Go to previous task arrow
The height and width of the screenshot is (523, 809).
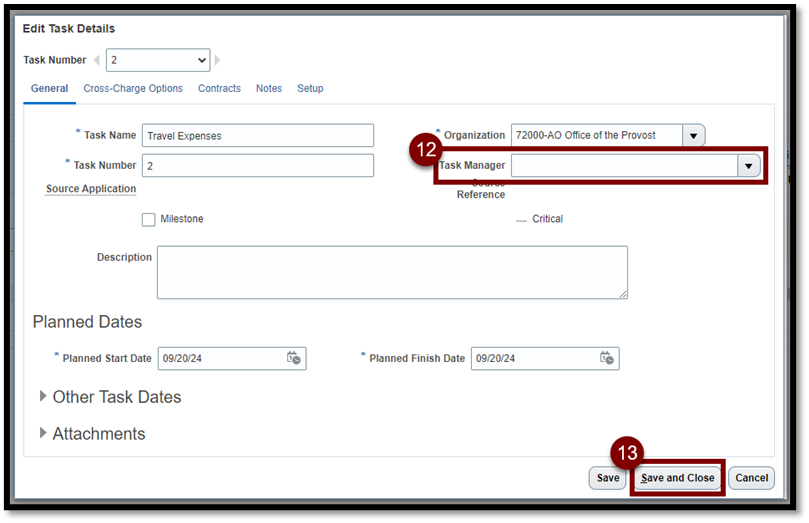tap(97, 61)
